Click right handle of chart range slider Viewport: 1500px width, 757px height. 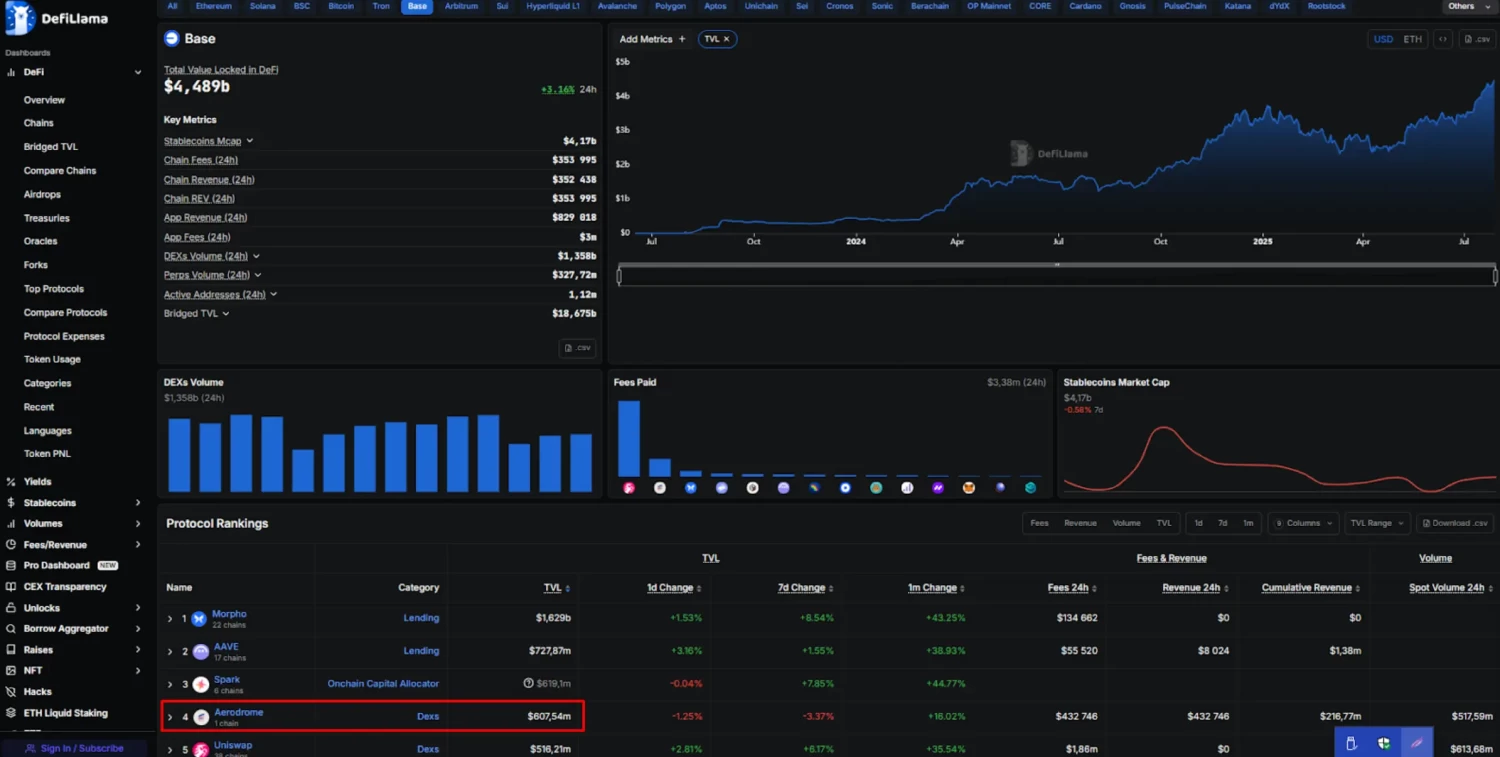pyautogui.click(x=1495, y=276)
